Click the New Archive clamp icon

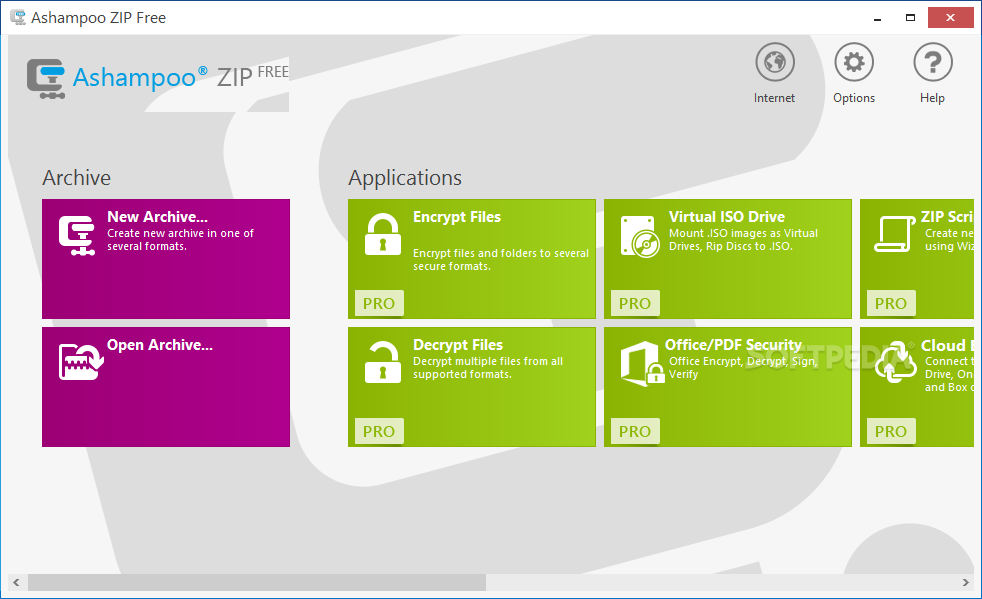(77, 236)
